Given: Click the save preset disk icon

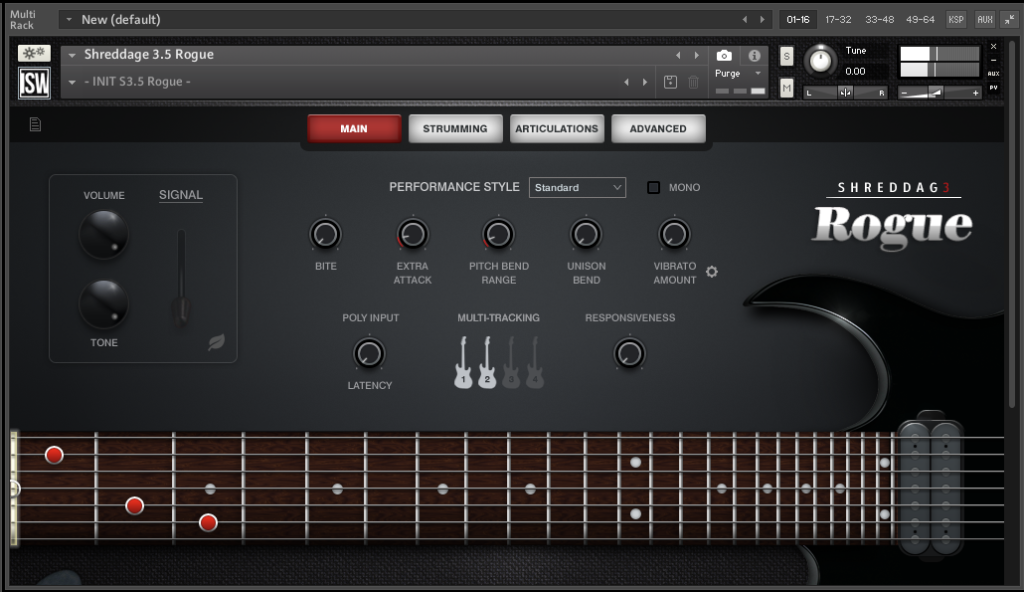Looking at the screenshot, I should pyautogui.click(x=670, y=82).
